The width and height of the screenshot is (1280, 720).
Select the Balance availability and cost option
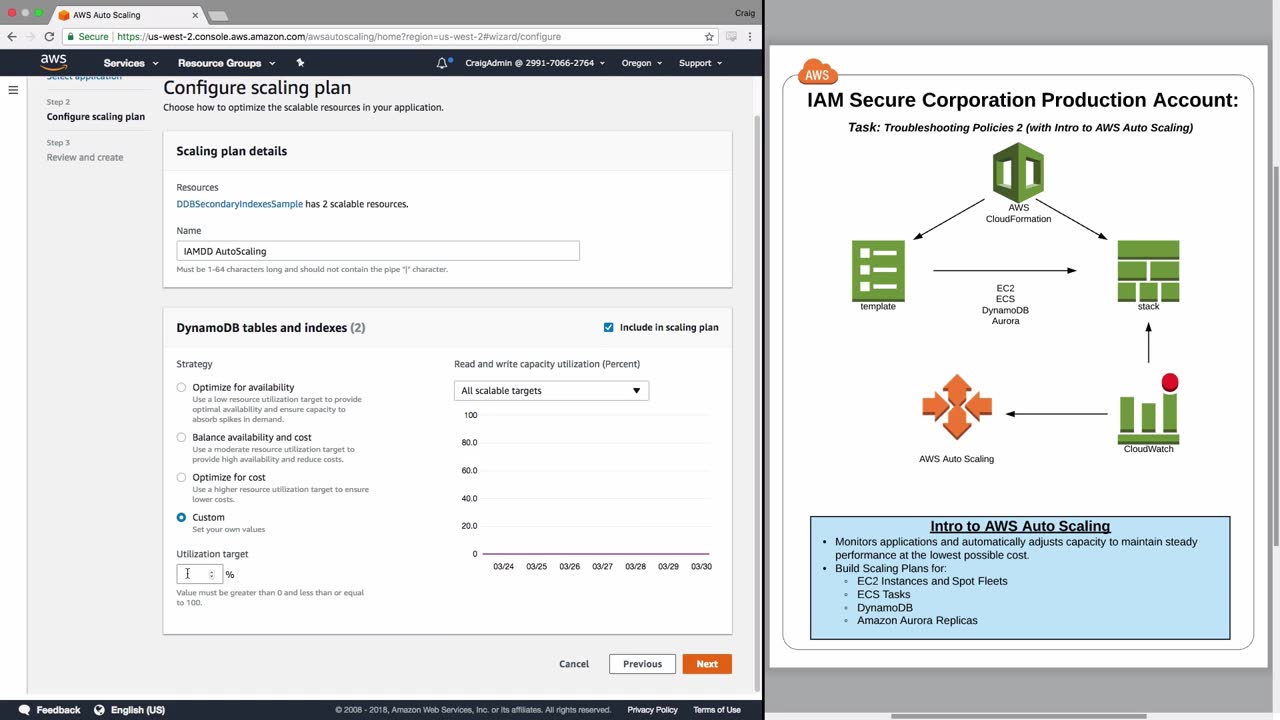click(181, 437)
